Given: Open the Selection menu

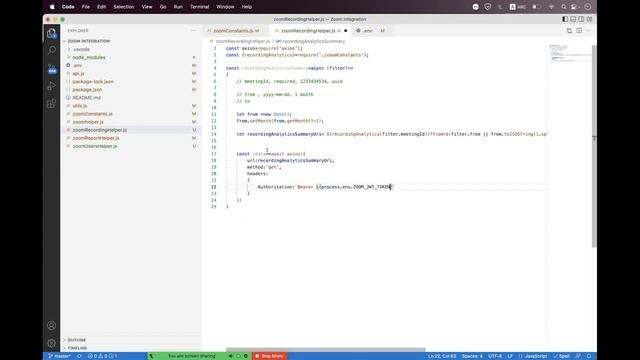Looking at the screenshot, I should (124, 7).
